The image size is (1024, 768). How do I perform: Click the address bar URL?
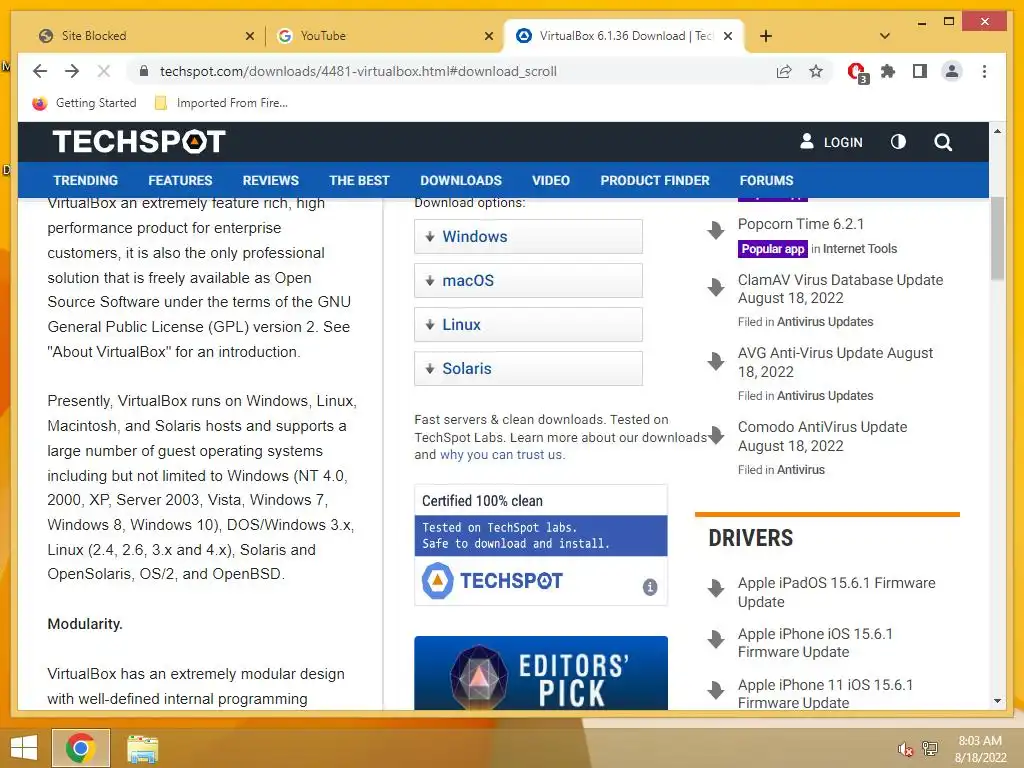pyautogui.click(x=359, y=71)
